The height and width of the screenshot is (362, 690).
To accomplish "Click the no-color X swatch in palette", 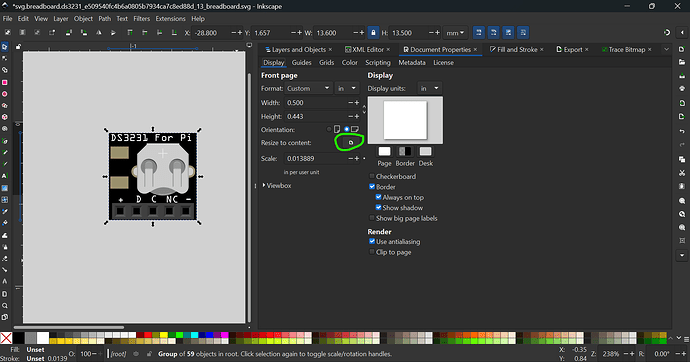I will [6, 338].
